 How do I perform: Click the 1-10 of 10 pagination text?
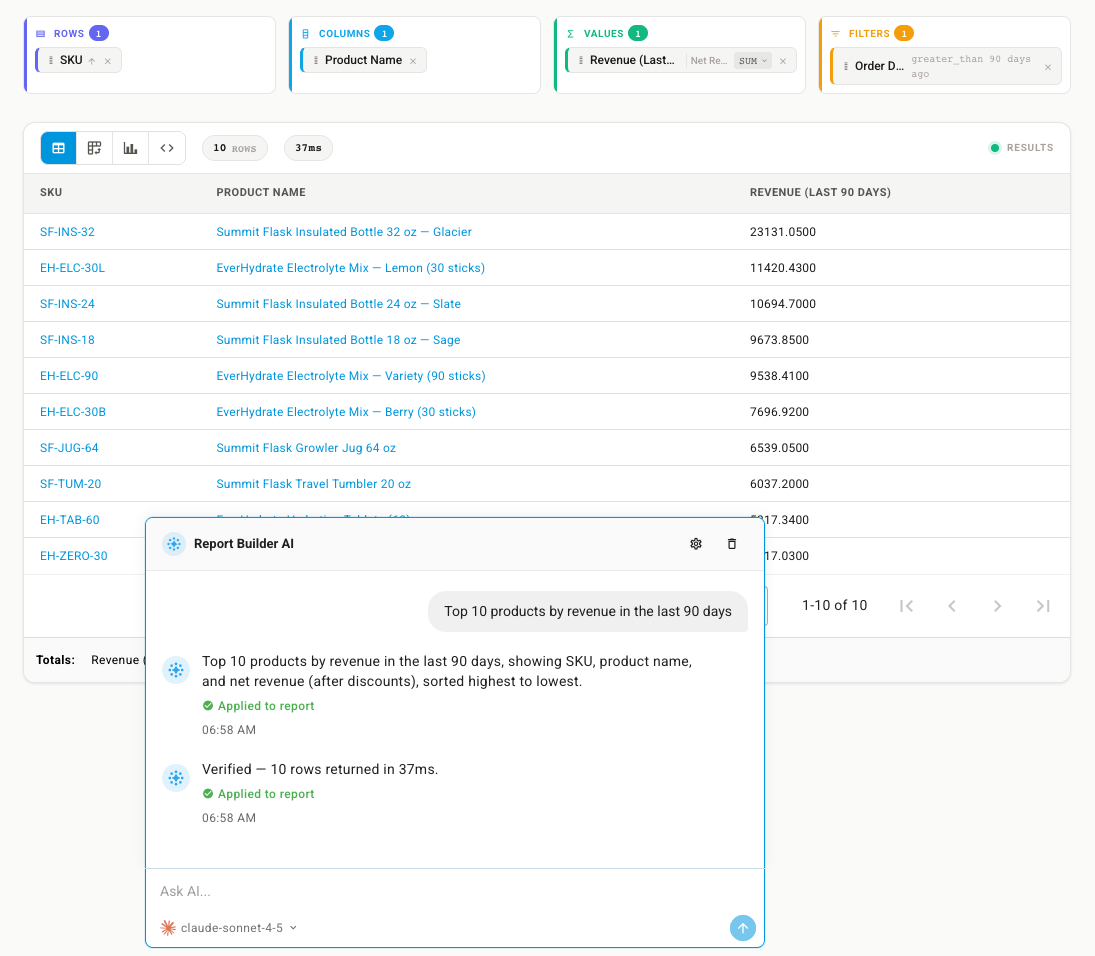[x=835, y=605]
